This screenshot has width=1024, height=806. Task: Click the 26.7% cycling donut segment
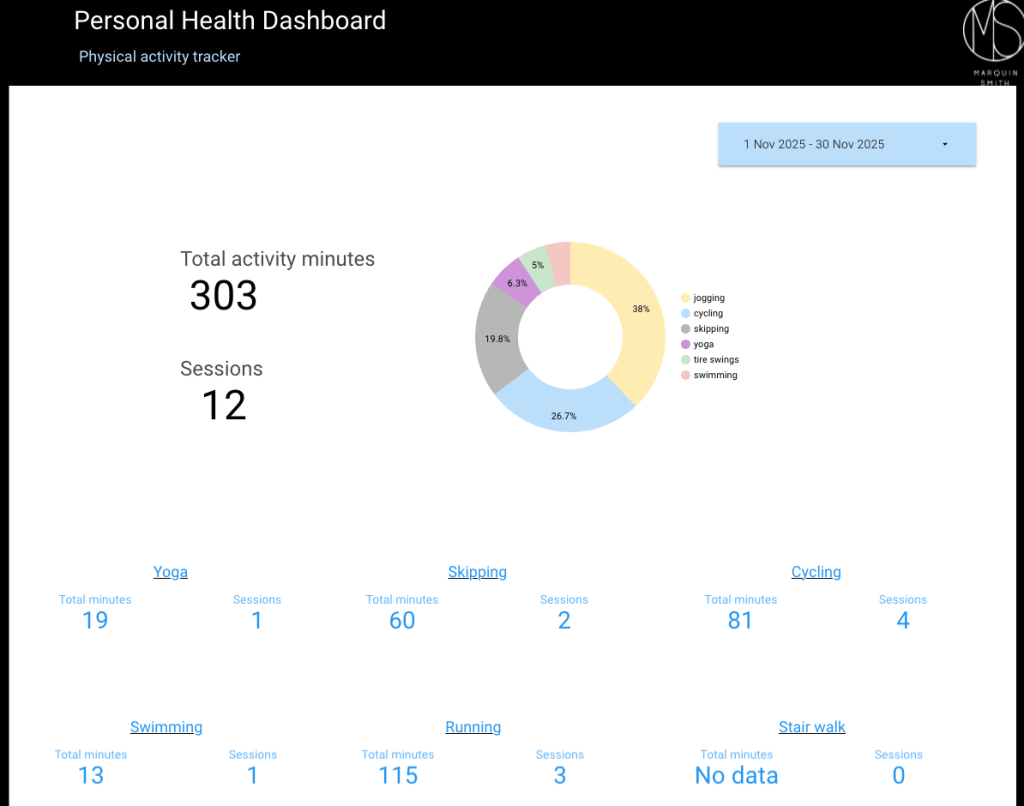pyautogui.click(x=565, y=412)
